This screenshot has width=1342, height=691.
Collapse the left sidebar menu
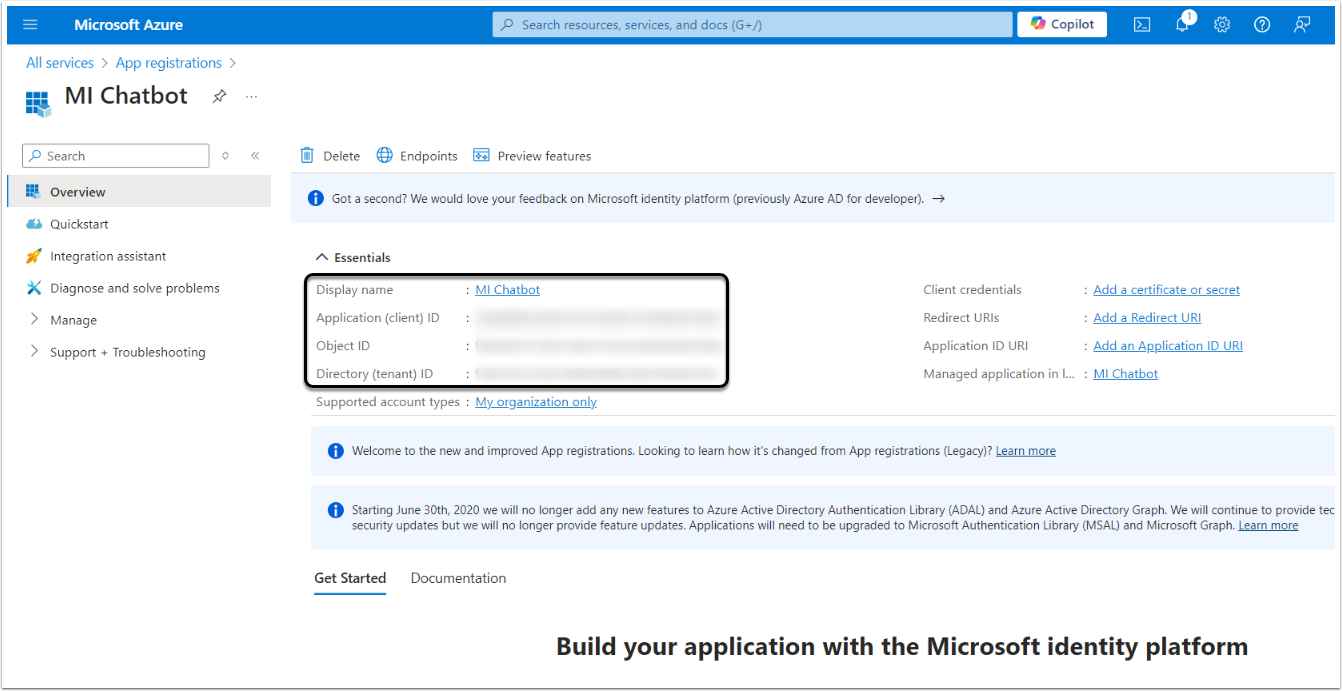tap(255, 156)
